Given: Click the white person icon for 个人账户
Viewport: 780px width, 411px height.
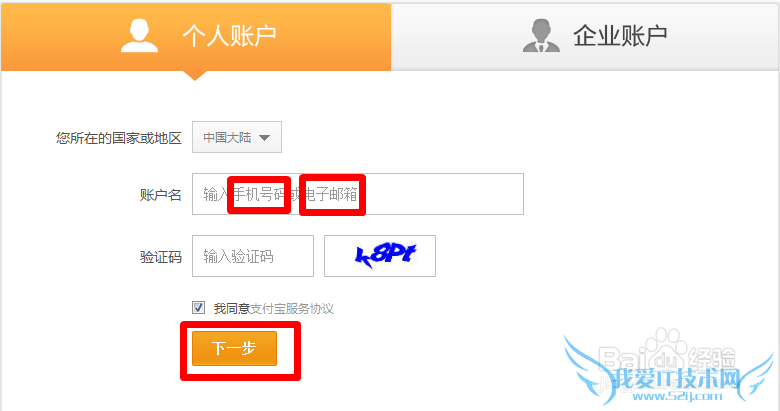Looking at the screenshot, I should pyautogui.click(x=139, y=35).
